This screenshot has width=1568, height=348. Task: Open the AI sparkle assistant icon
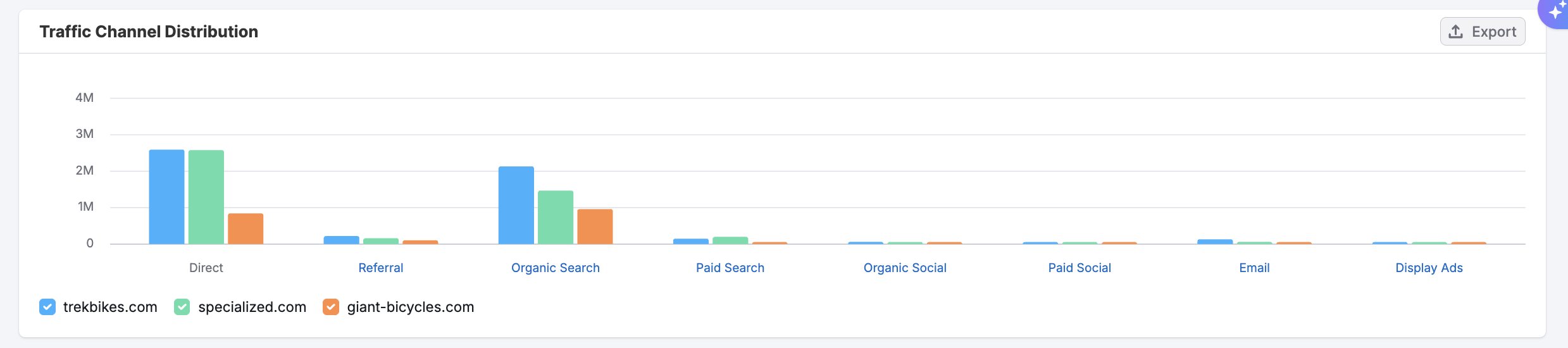(1555, 11)
